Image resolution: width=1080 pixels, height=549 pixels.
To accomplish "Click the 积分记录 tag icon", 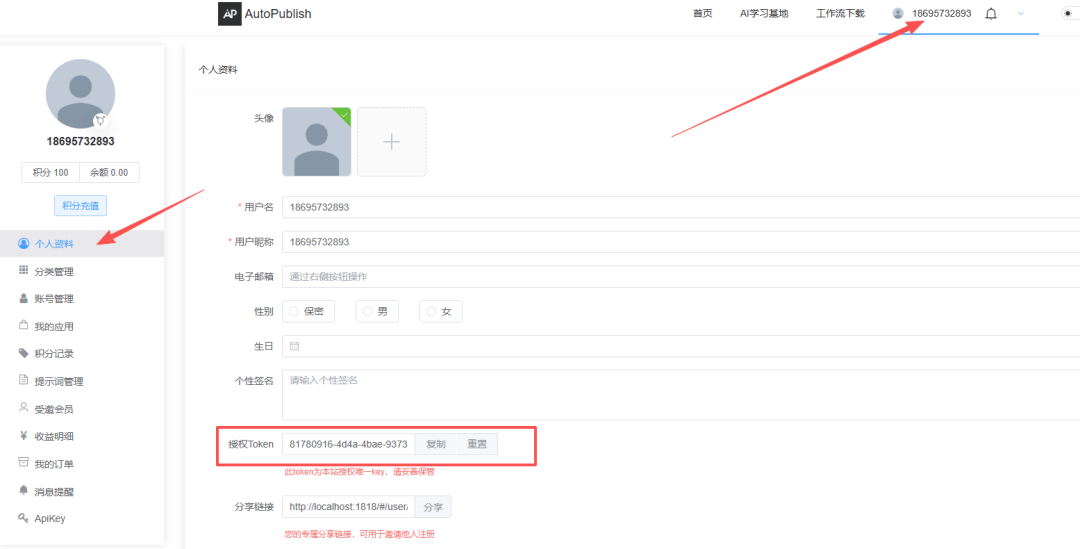I will coord(24,353).
